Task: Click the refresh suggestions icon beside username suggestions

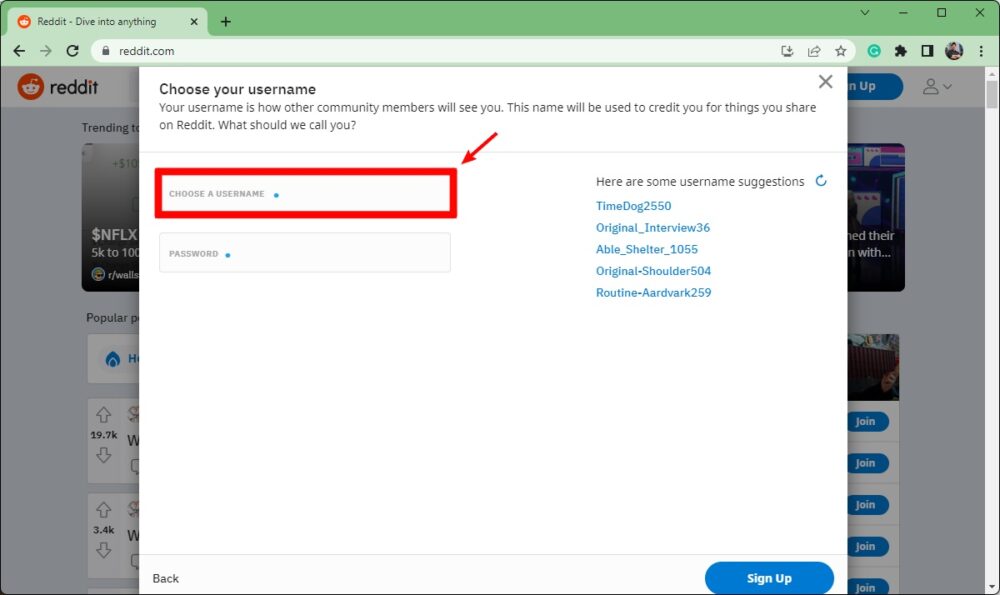Action: (821, 181)
